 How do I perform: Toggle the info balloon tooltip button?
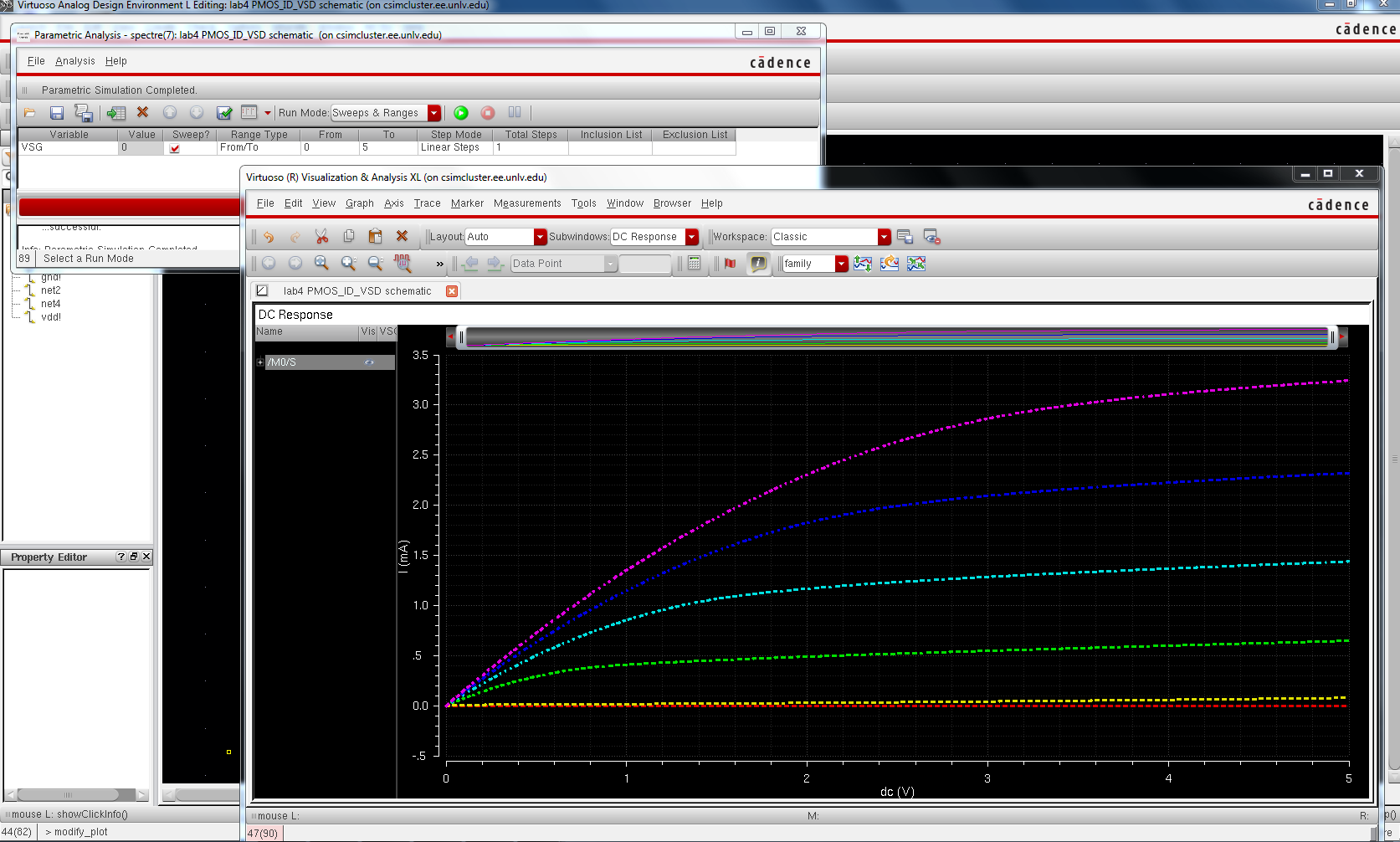[758, 264]
